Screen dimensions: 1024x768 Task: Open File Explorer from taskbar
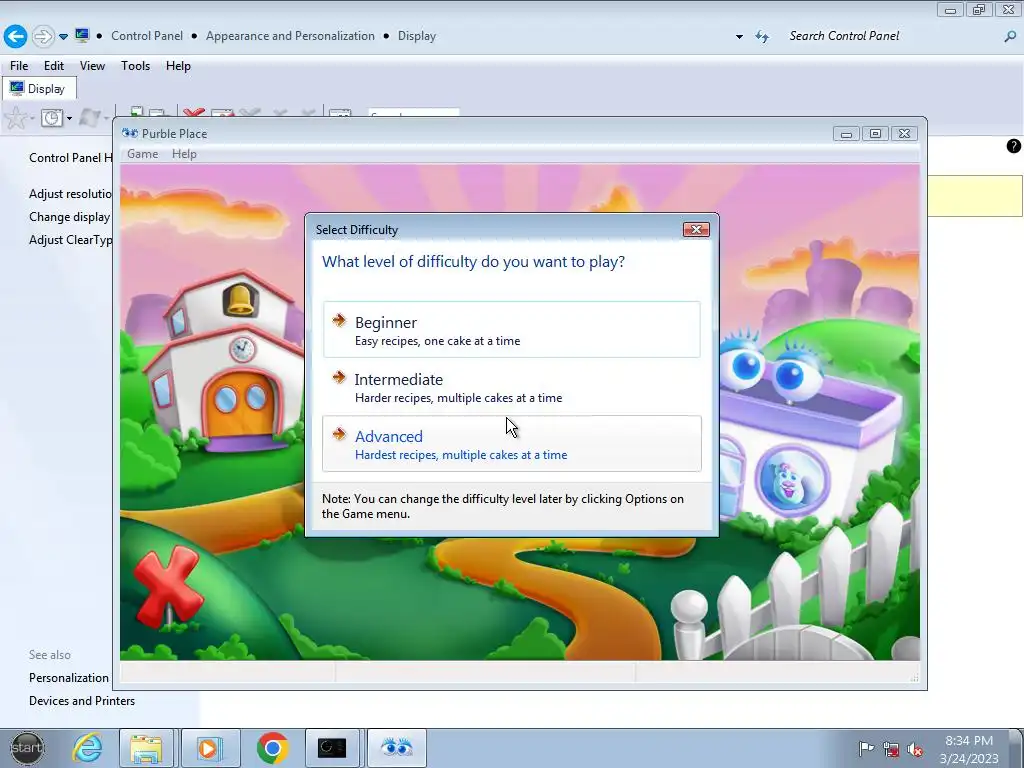pyautogui.click(x=146, y=748)
